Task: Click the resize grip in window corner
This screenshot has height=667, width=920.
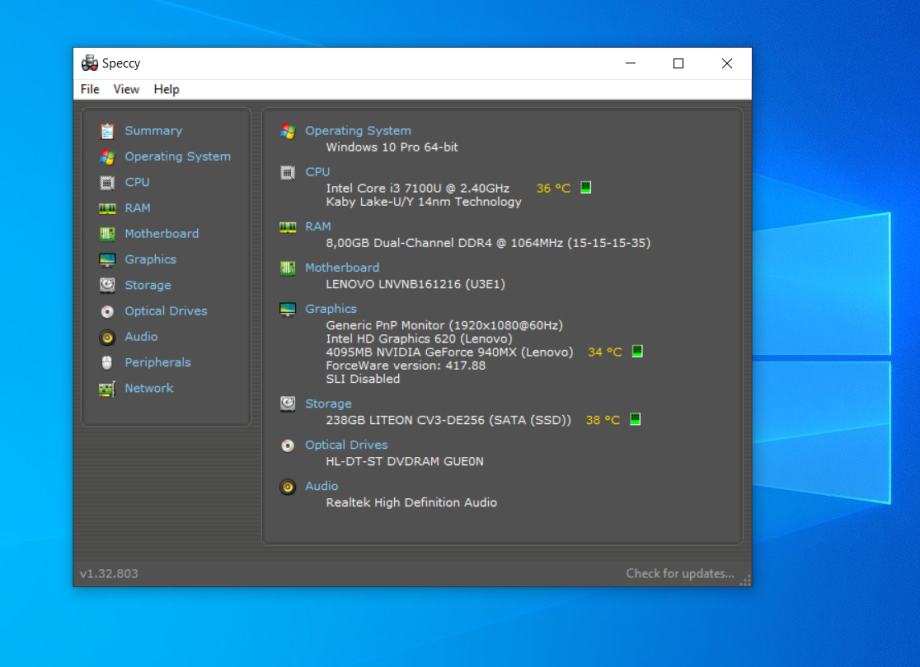Action: 745,580
